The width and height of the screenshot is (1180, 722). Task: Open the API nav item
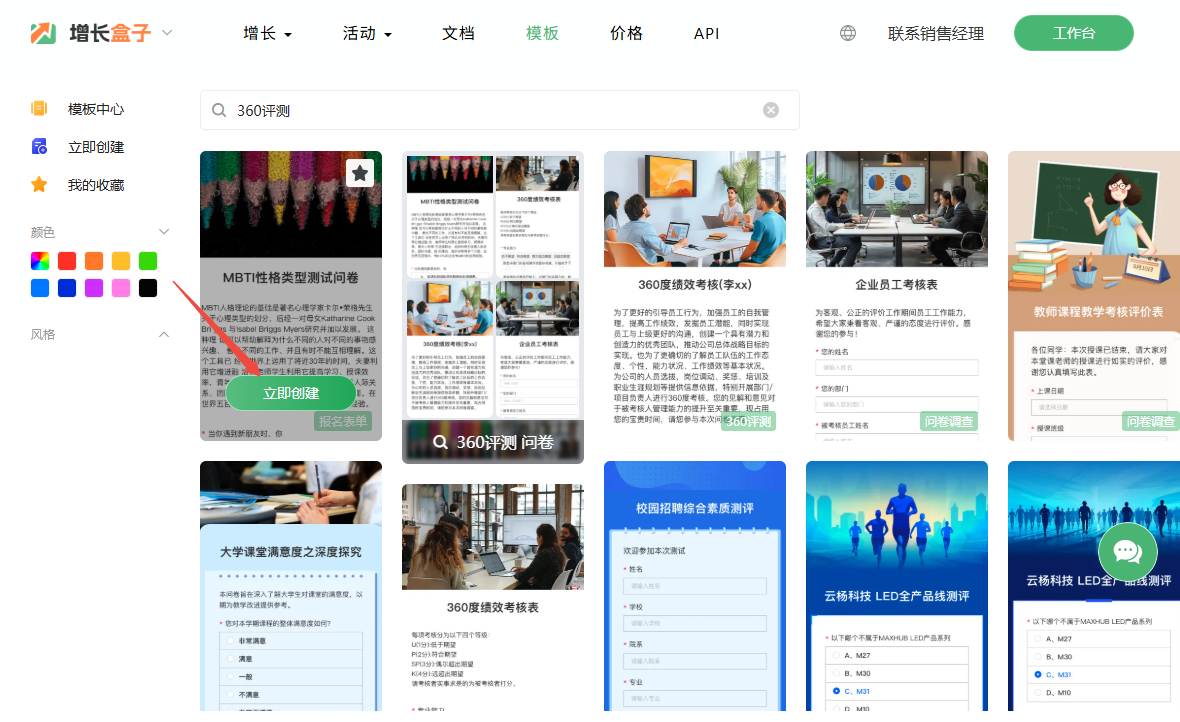click(x=707, y=33)
